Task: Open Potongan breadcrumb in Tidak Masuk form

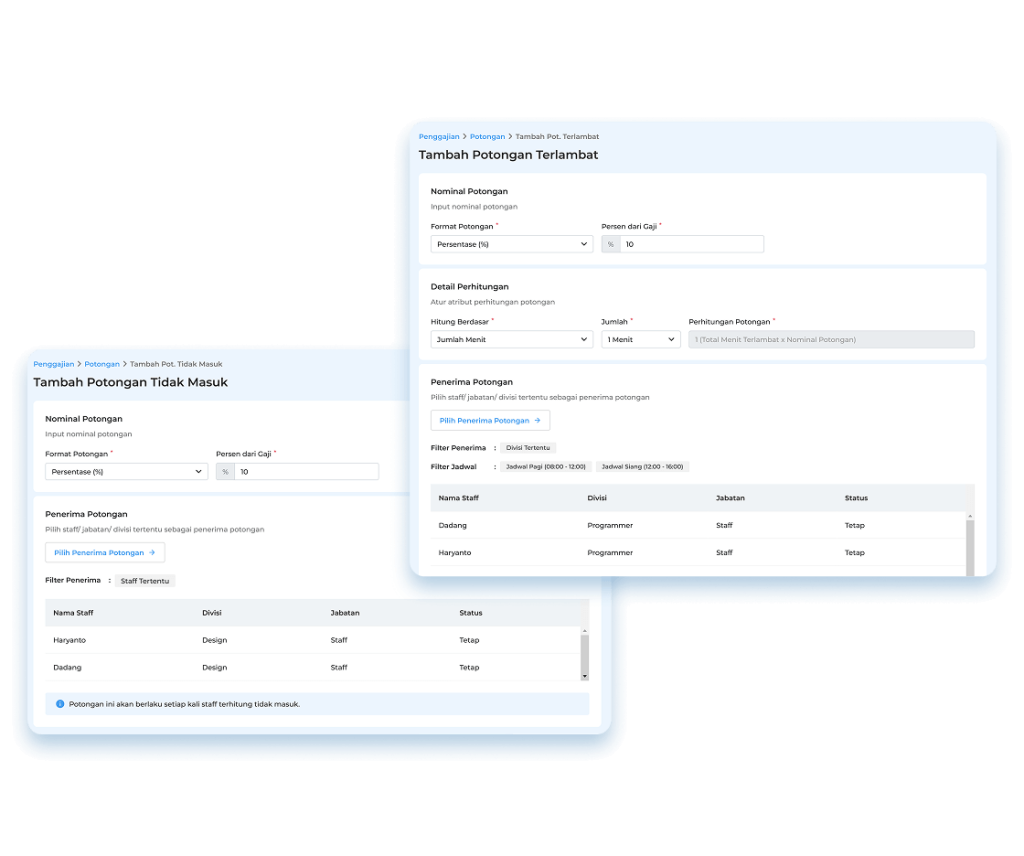Action: 102,364
